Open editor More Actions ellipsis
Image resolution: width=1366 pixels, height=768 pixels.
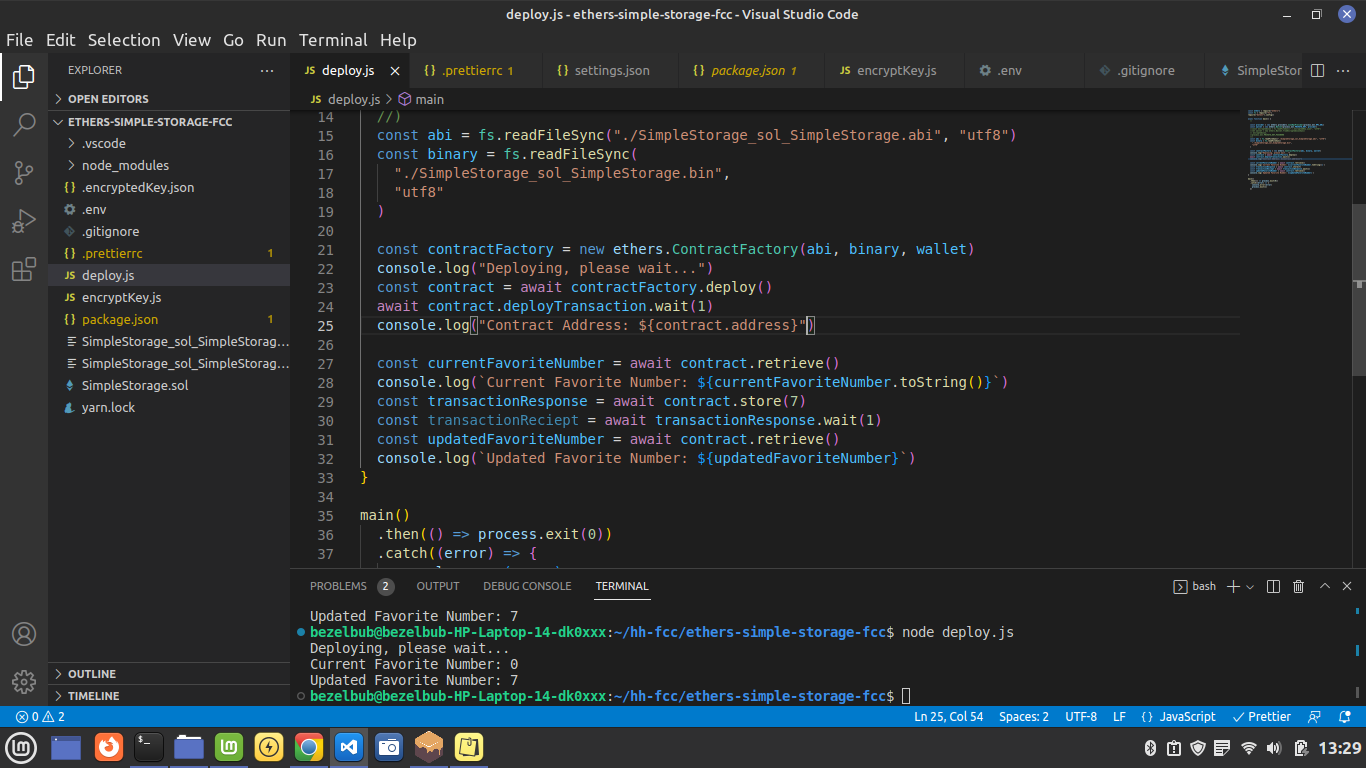[1343, 71]
